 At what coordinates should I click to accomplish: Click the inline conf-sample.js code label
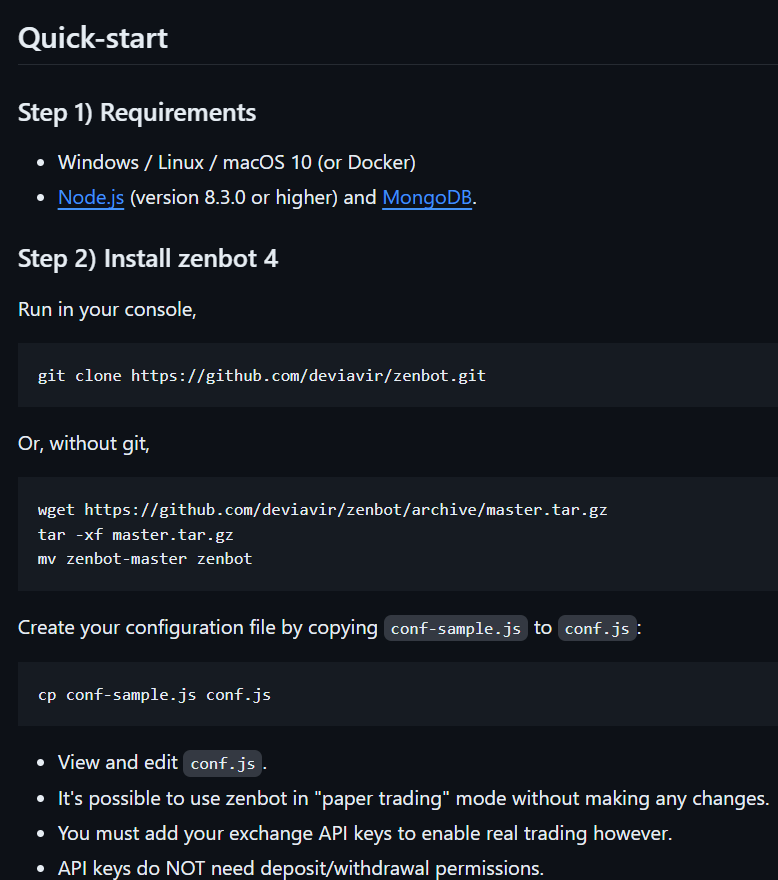click(x=456, y=629)
